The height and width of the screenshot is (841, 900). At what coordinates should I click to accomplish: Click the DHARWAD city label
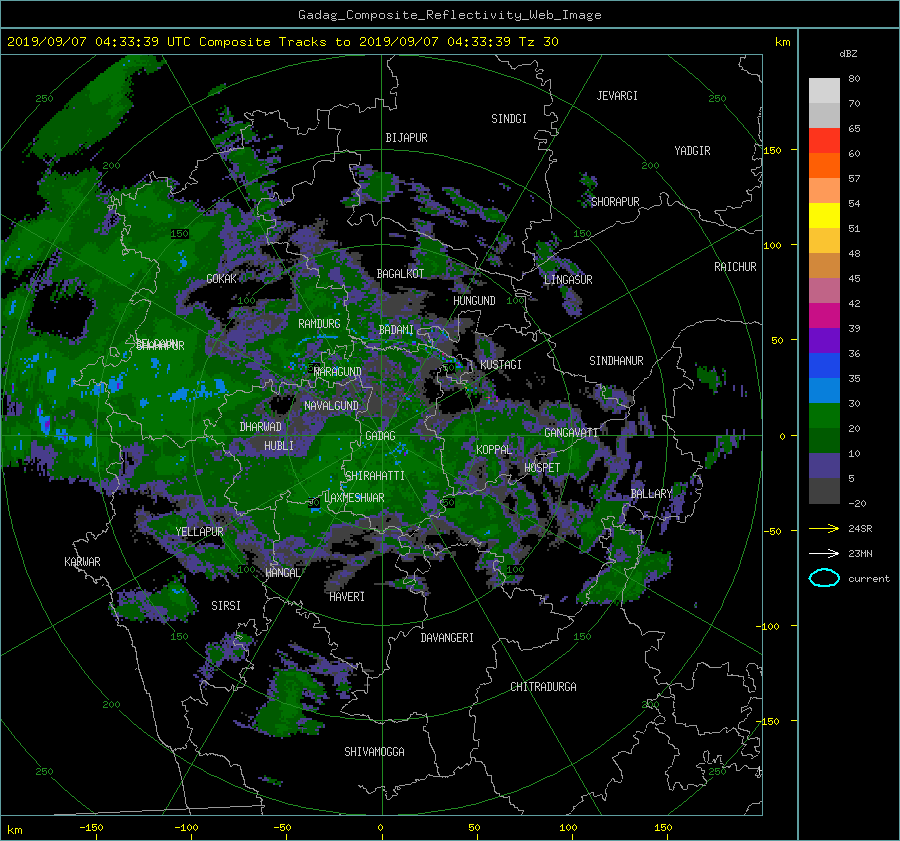click(260, 427)
